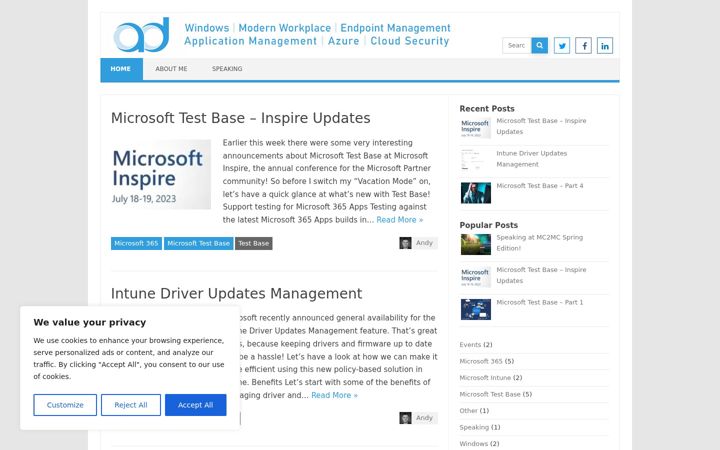Click the search magnifier button
720x450 pixels.
pos(540,45)
